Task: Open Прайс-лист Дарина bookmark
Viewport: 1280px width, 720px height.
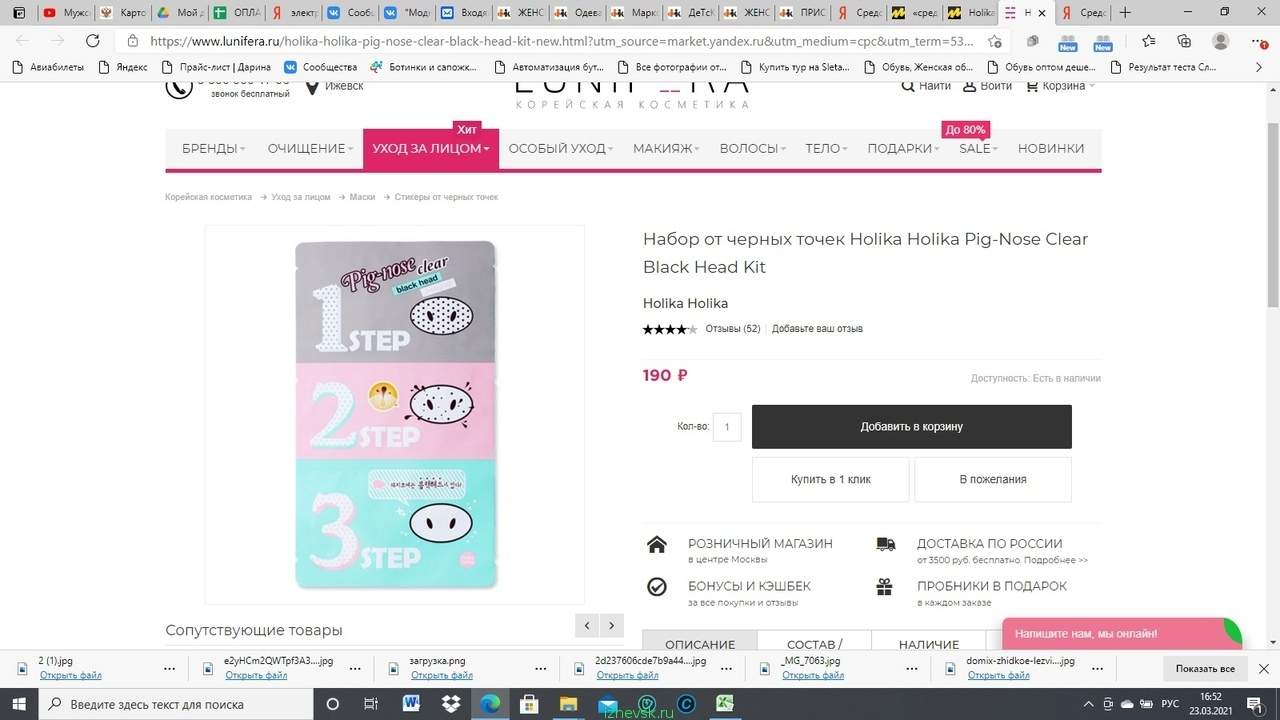Action: tap(216, 67)
